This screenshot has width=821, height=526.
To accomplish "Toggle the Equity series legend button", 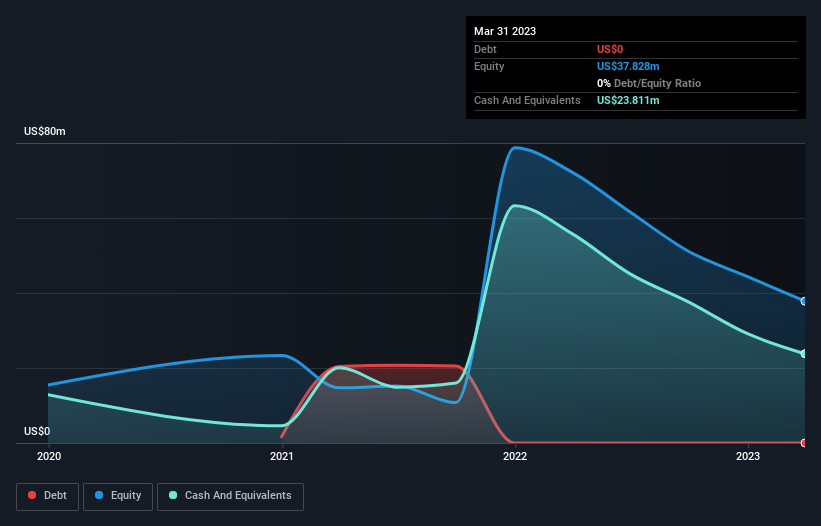I will point(118,496).
